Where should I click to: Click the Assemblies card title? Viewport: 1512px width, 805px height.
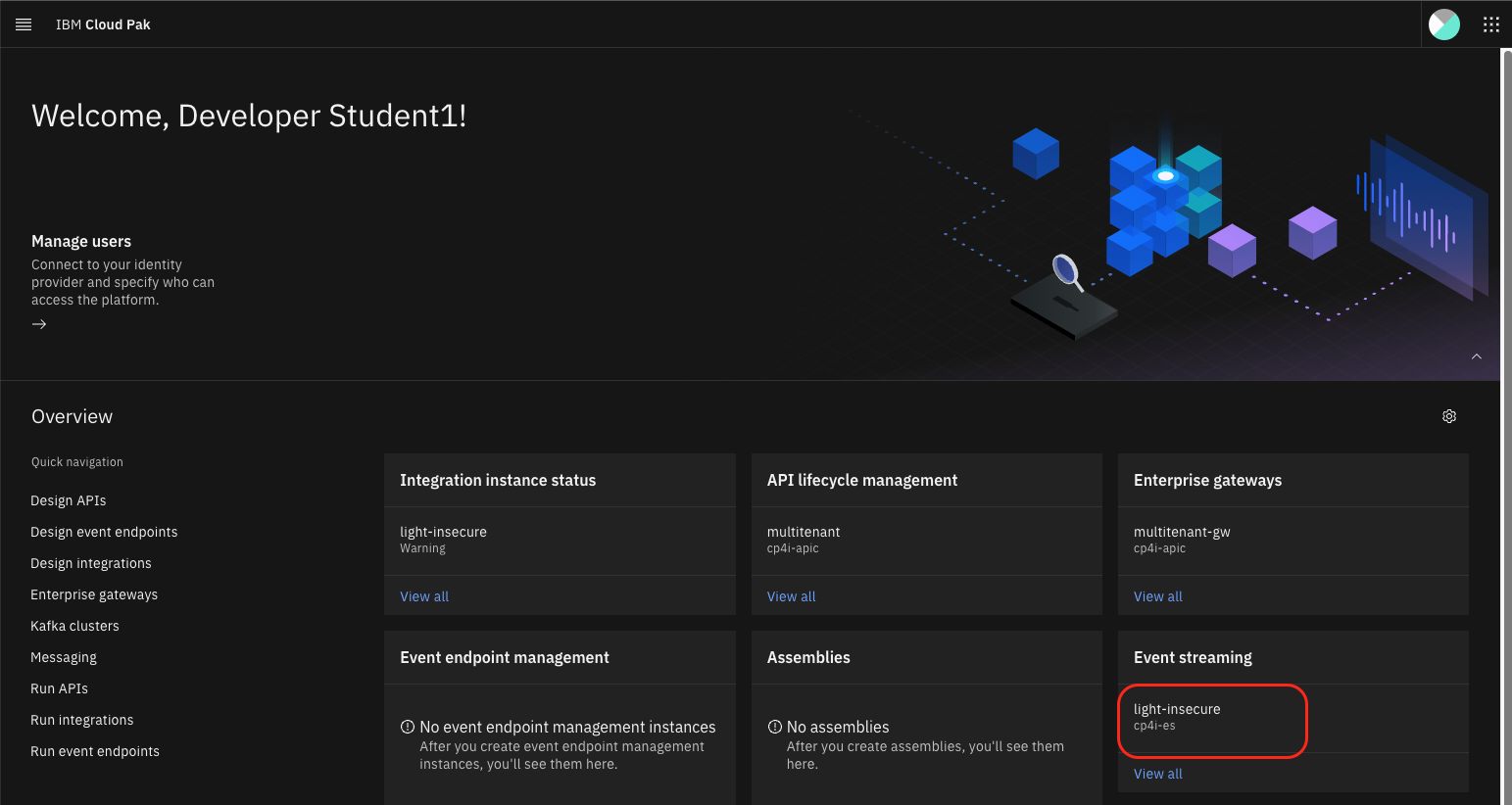point(808,657)
